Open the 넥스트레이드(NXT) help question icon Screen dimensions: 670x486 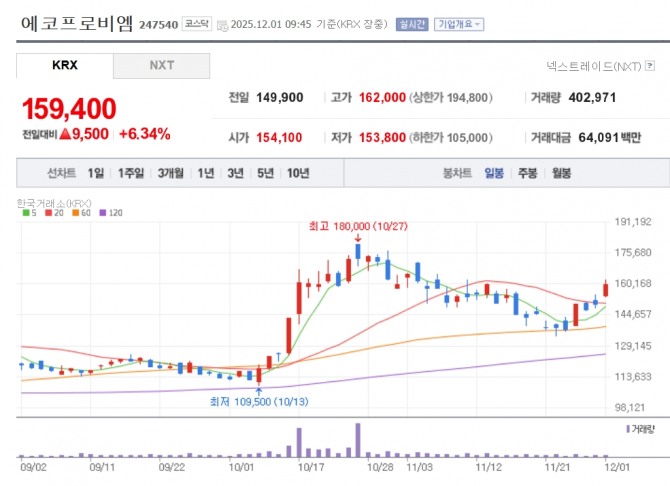(x=650, y=66)
